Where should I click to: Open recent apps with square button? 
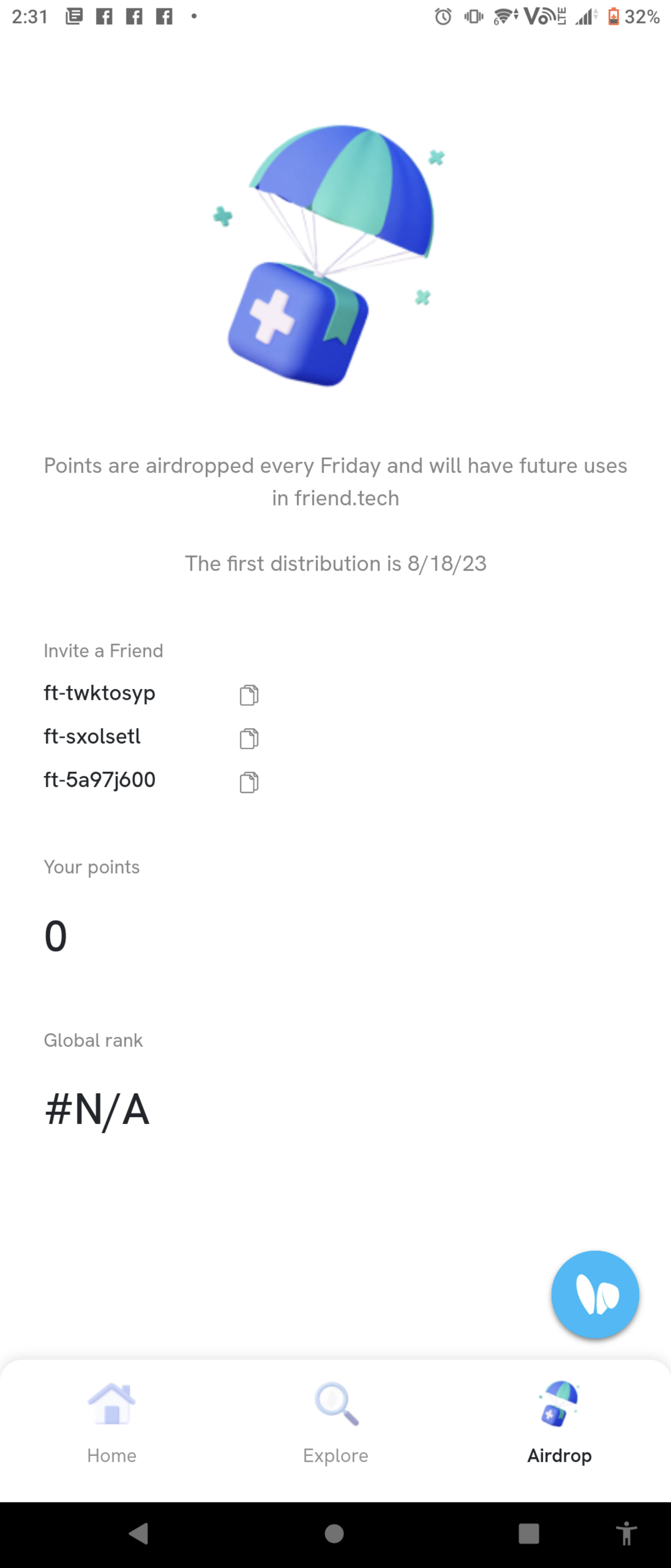point(529,1533)
